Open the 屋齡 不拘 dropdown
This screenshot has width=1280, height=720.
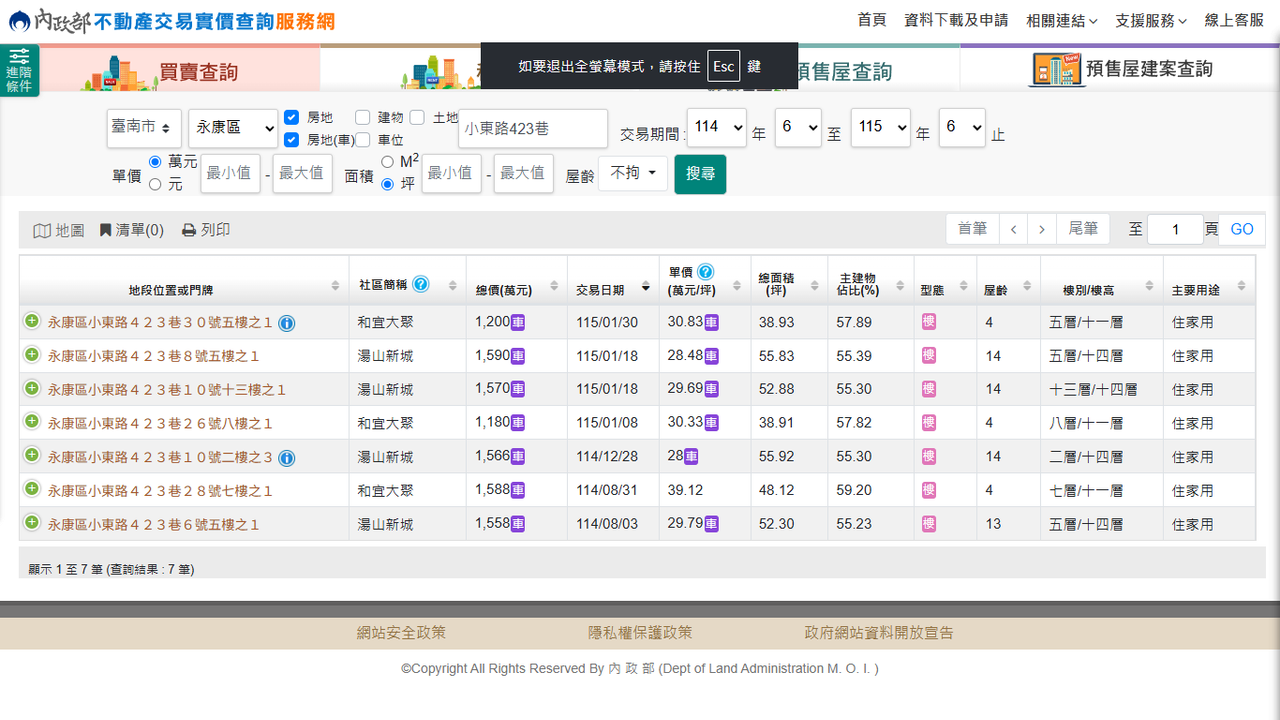click(633, 173)
